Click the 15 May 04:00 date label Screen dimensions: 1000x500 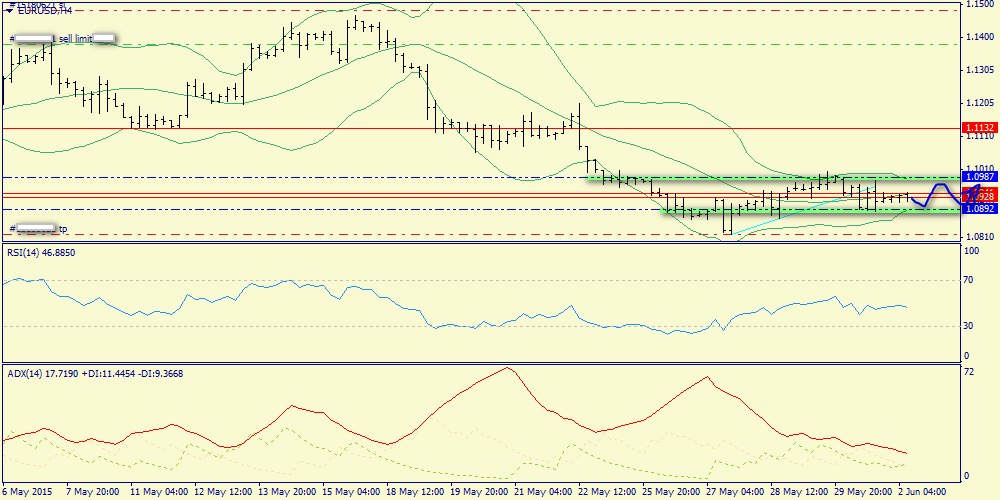[x=351, y=493]
